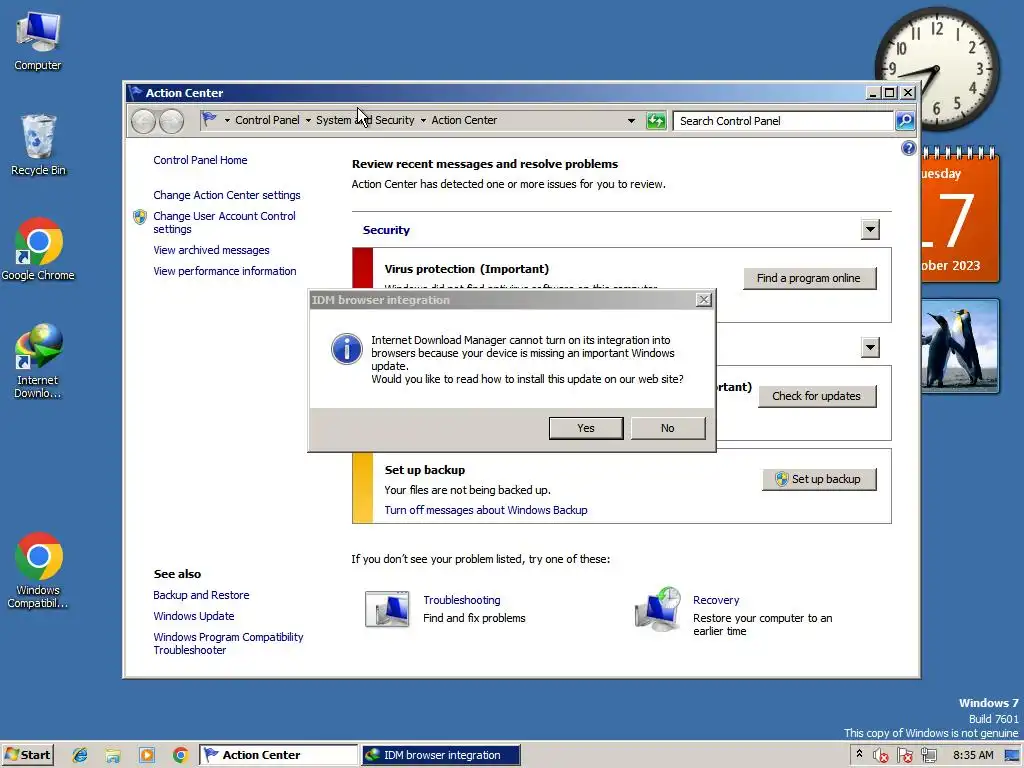Open Windows Media Player from the taskbar
This screenshot has height=768, width=1024.
pyautogui.click(x=147, y=755)
